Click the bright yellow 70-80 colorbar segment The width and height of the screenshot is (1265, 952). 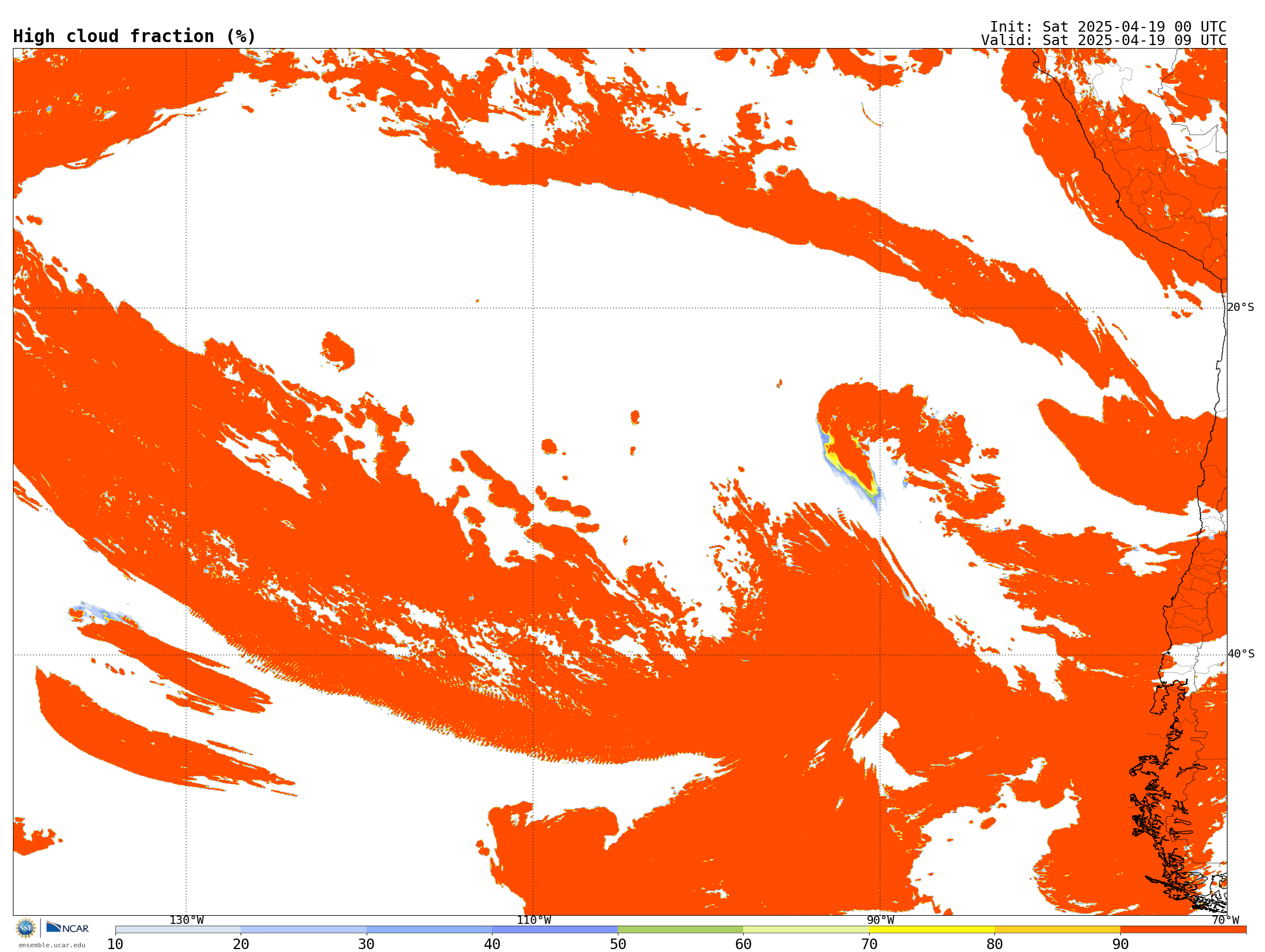tap(932, 930)
